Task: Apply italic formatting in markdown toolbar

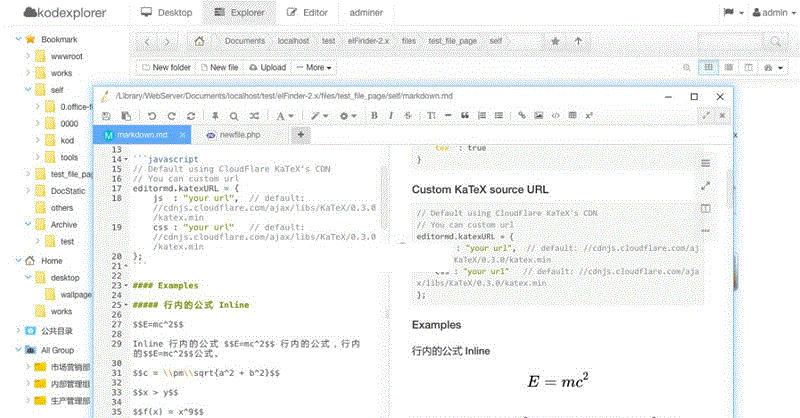Action: pyautogui.click(x=392, y=116)
